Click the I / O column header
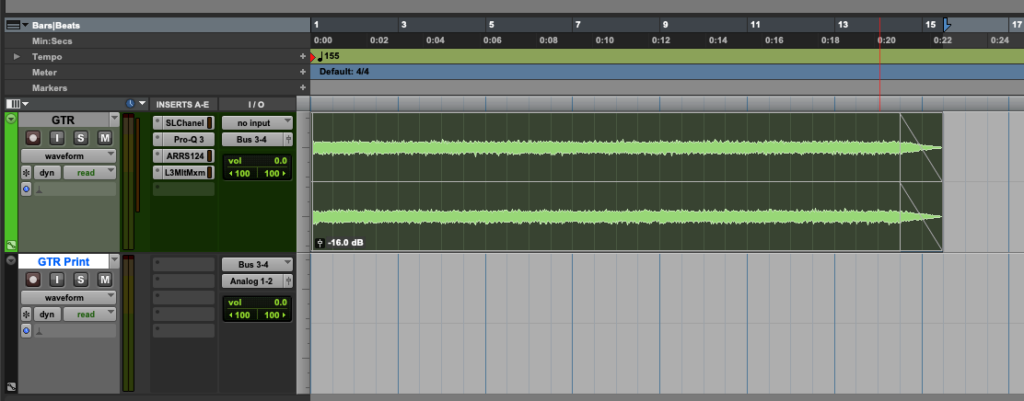This screenshot has width=1024, height=401. (x=256, y=104)
